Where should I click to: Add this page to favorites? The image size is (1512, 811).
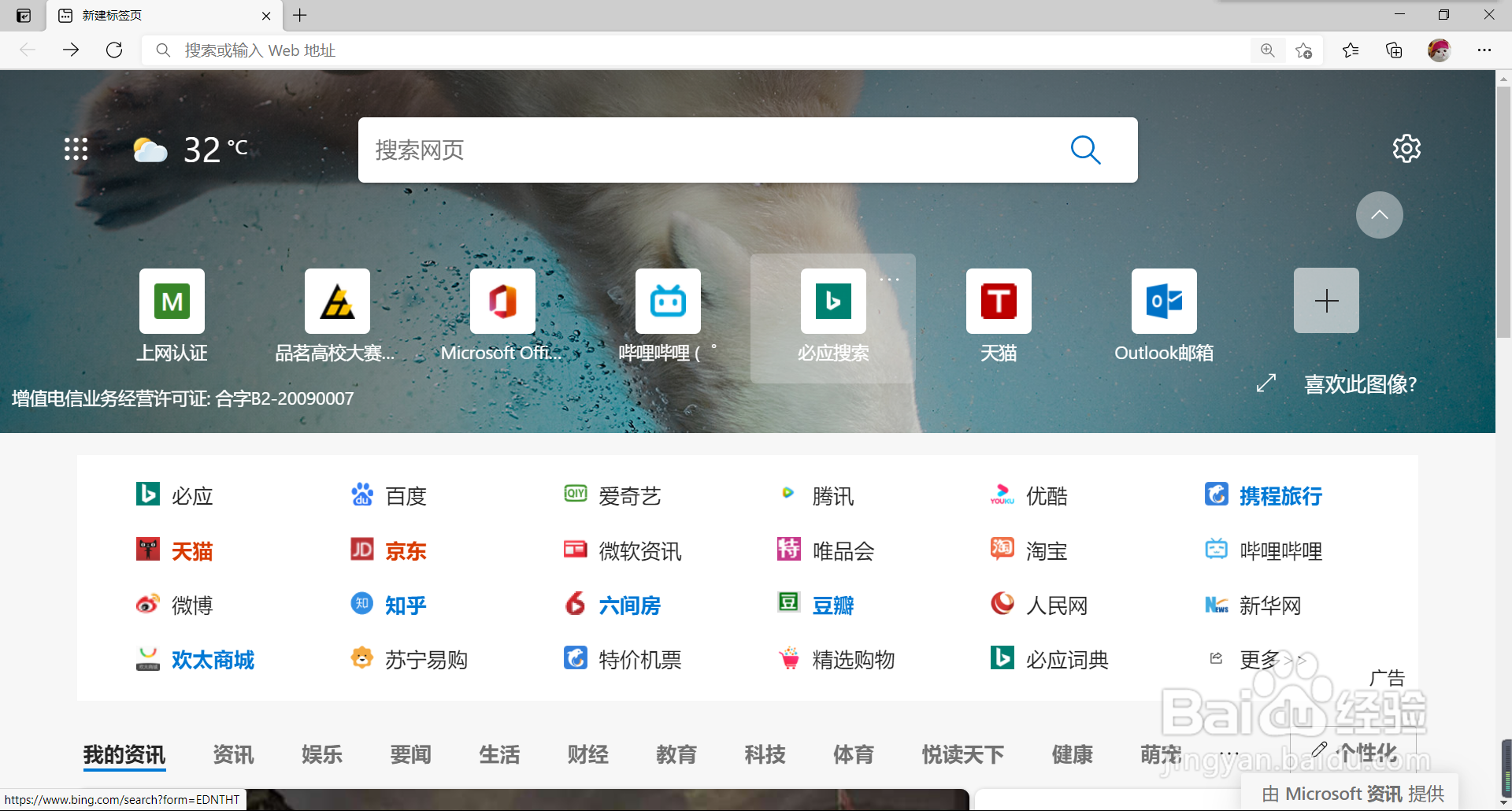(1304, 50)
